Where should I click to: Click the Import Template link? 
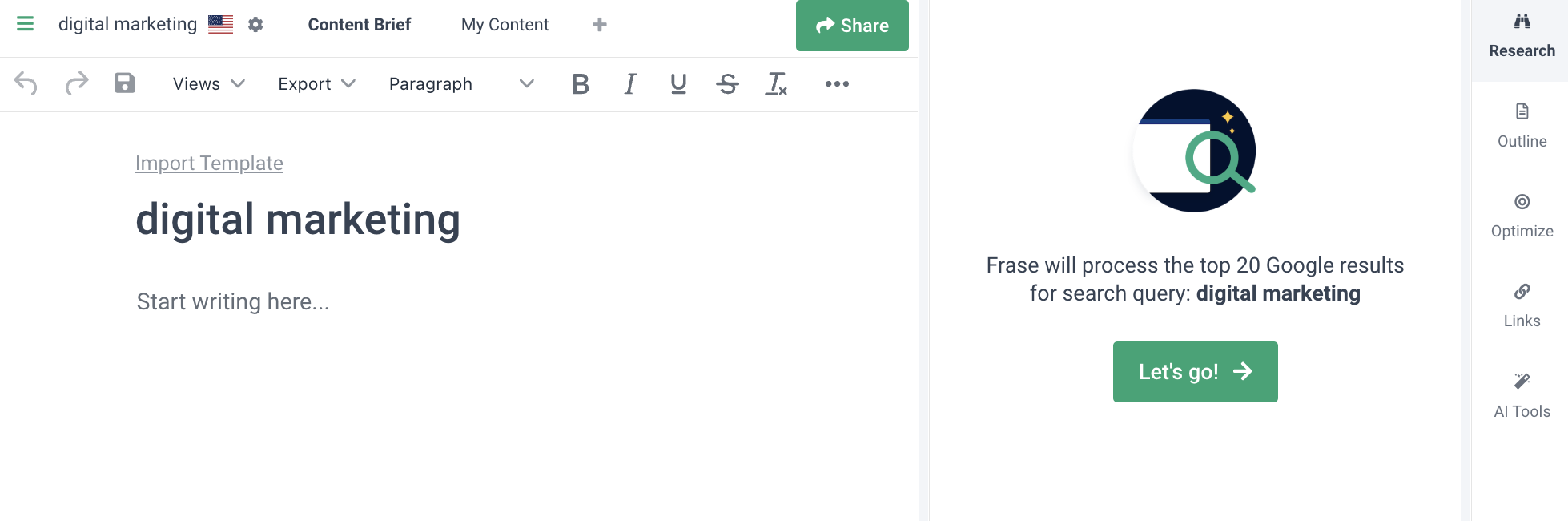click(x=209, y=163)
